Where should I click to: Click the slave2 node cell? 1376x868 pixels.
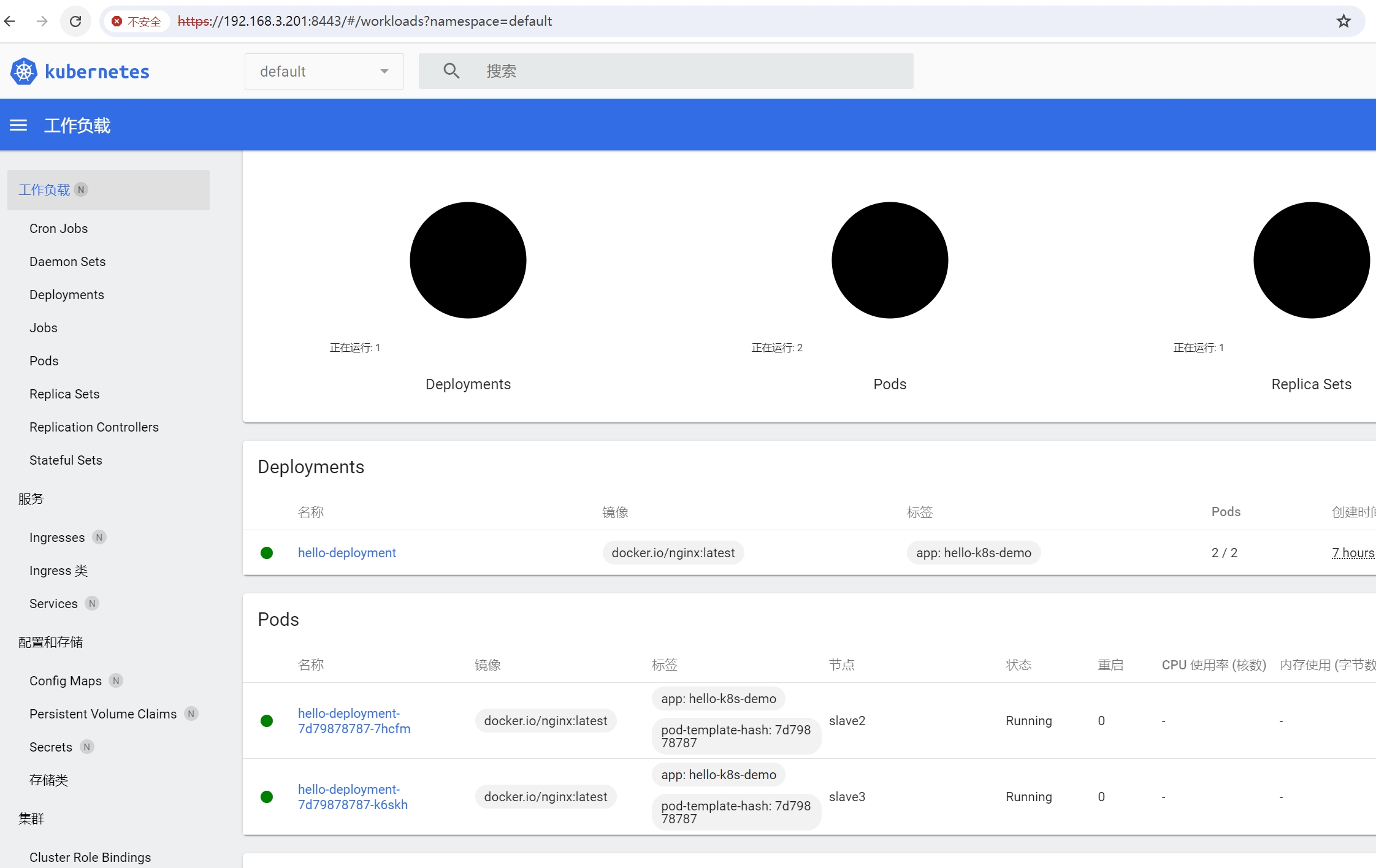coord(847,721)
